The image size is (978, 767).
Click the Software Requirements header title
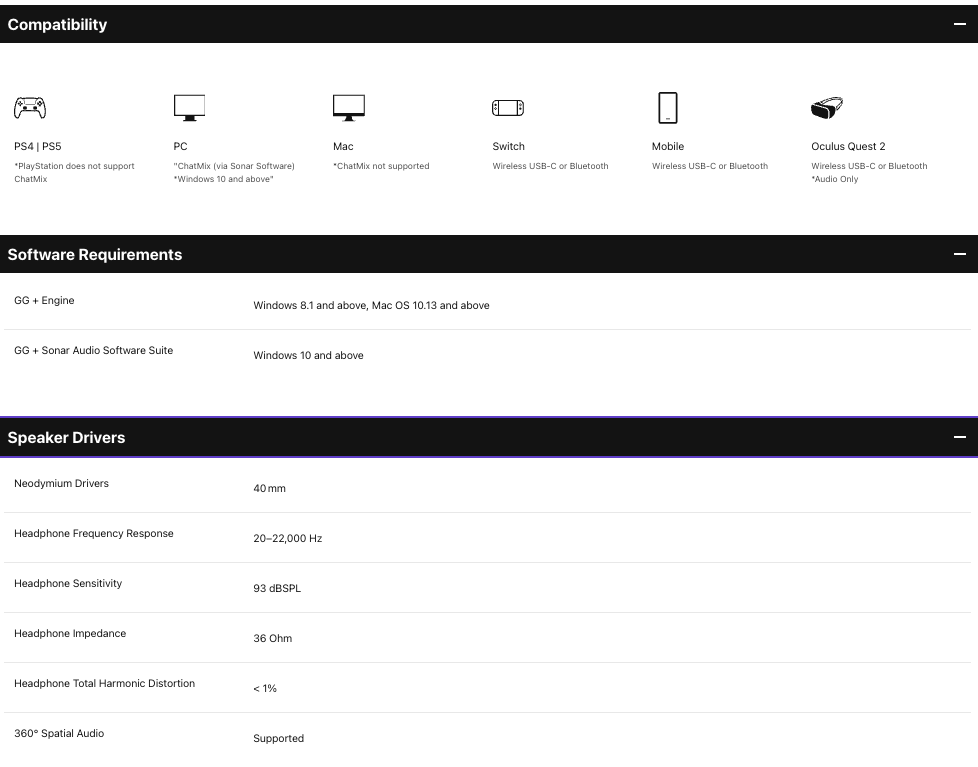tap(95, 255)
